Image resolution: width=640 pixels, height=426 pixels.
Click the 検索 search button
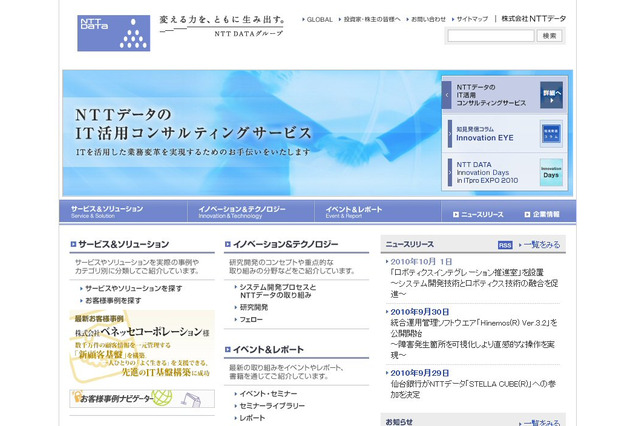pyautogui.click(x=549, y=36)
